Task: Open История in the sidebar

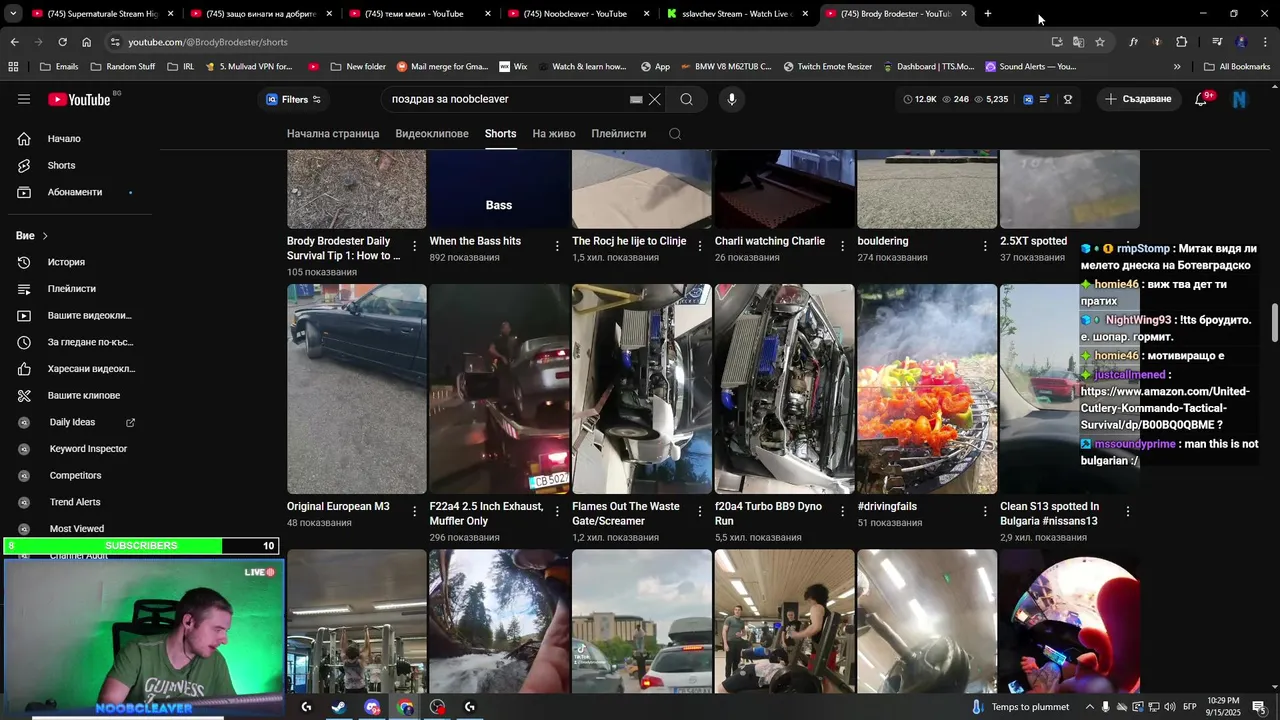Action: pyautogui.click(x=80, y=262)
